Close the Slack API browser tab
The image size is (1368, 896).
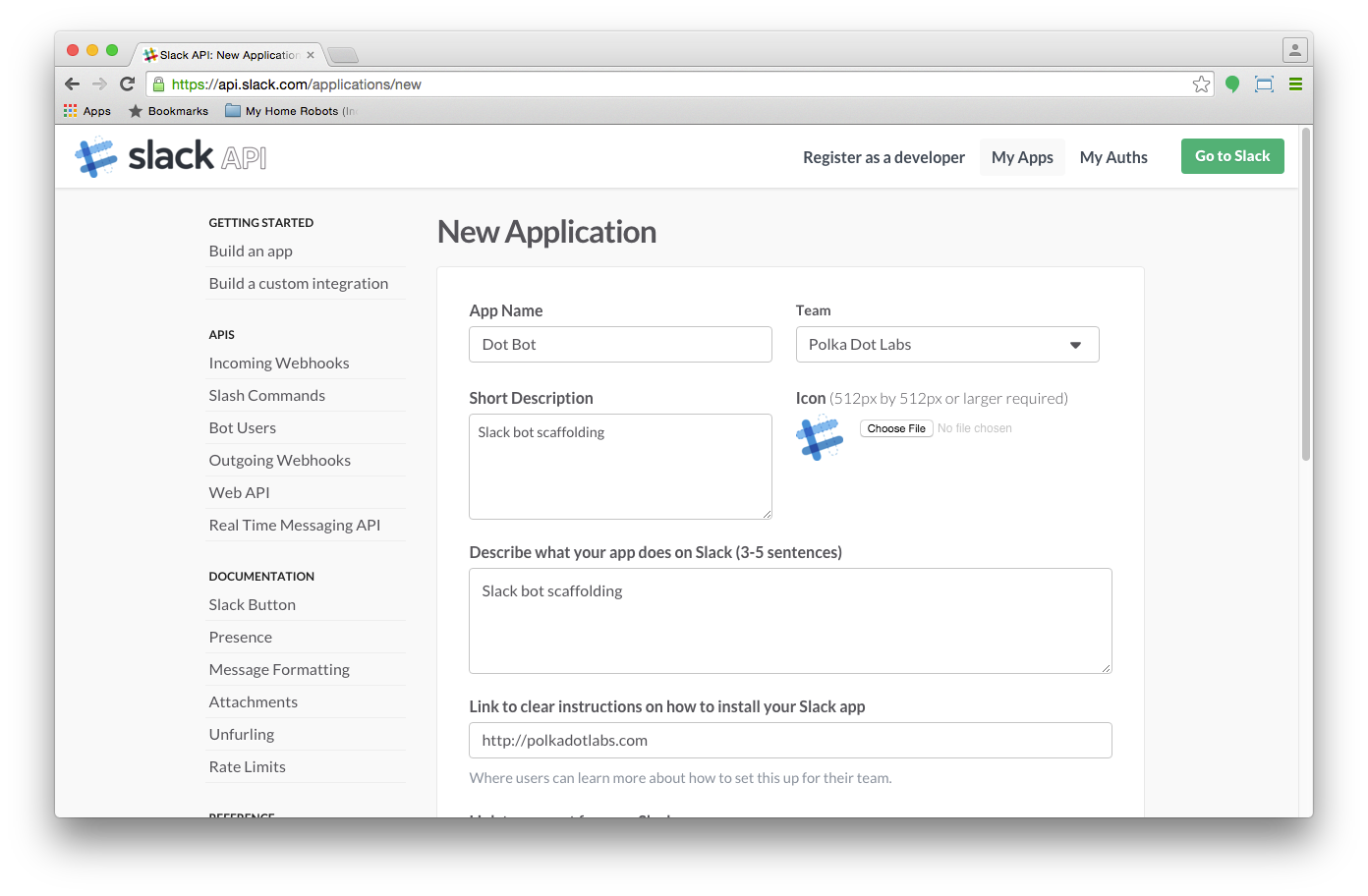pyautogui.click(x=311, y=55)
